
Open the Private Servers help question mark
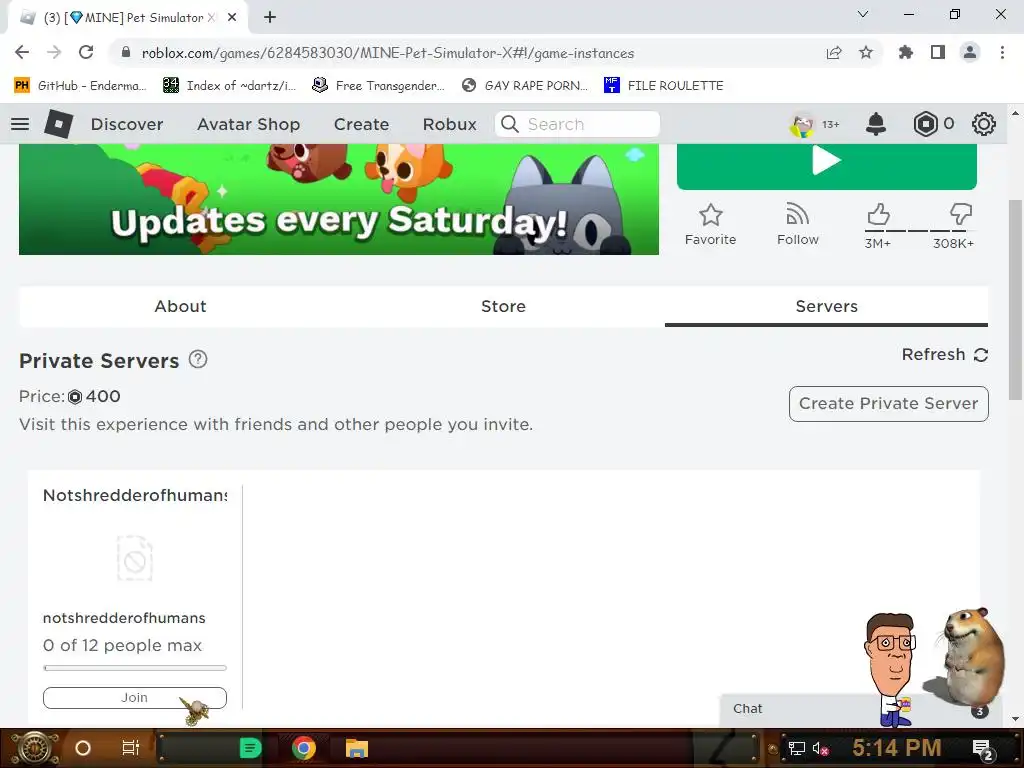pyautogui.click(x=198, y=359)
